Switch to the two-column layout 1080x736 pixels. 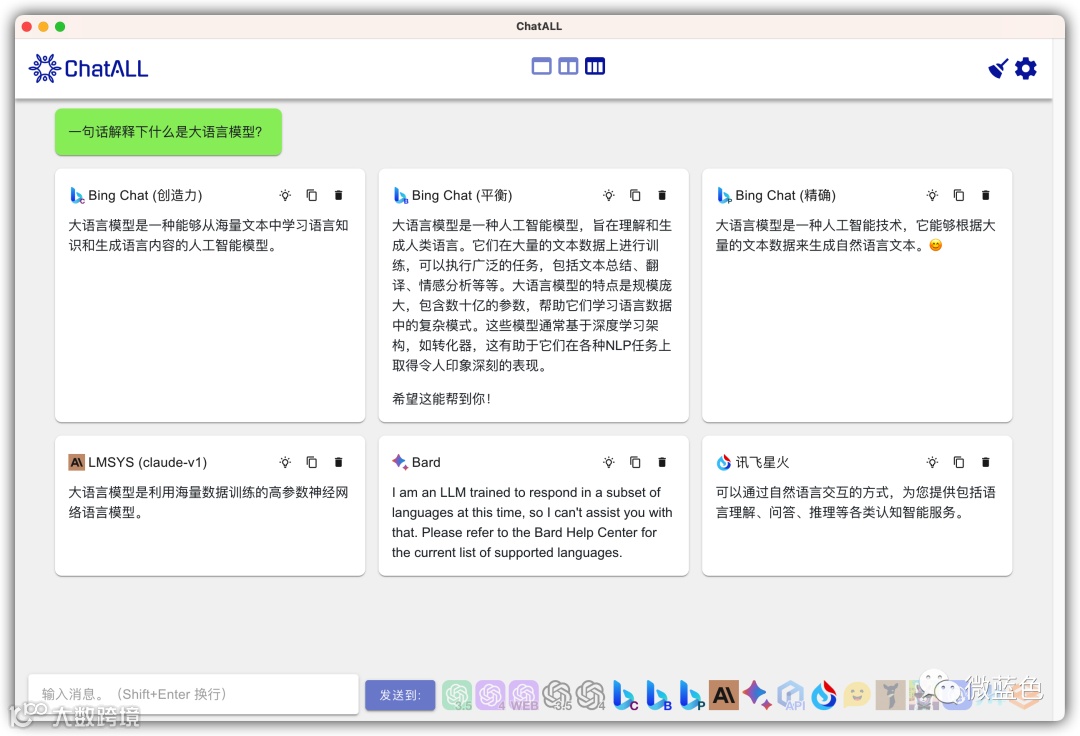(x=568, y=66)
